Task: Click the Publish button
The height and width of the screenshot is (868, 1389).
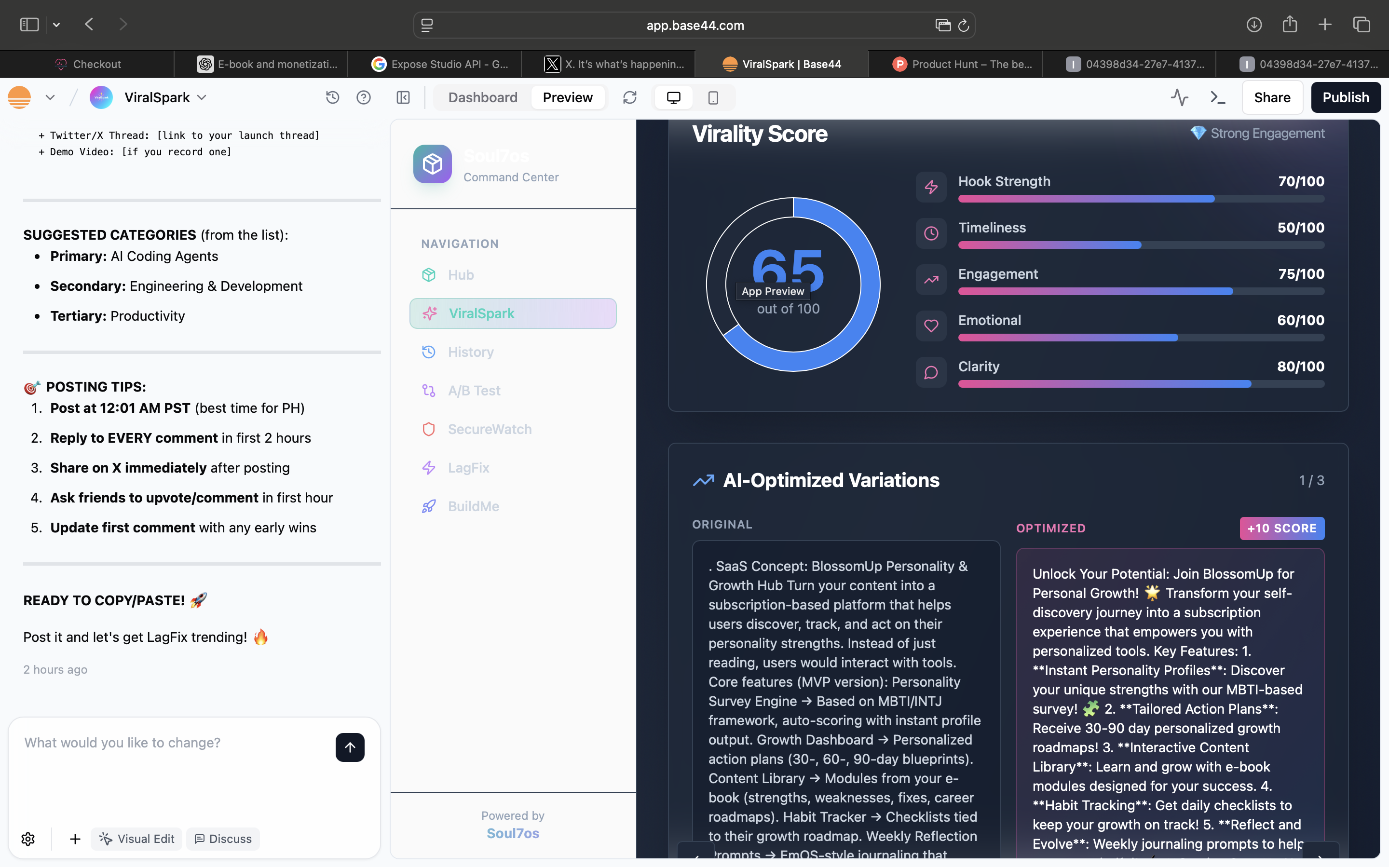Action: 1346,97
